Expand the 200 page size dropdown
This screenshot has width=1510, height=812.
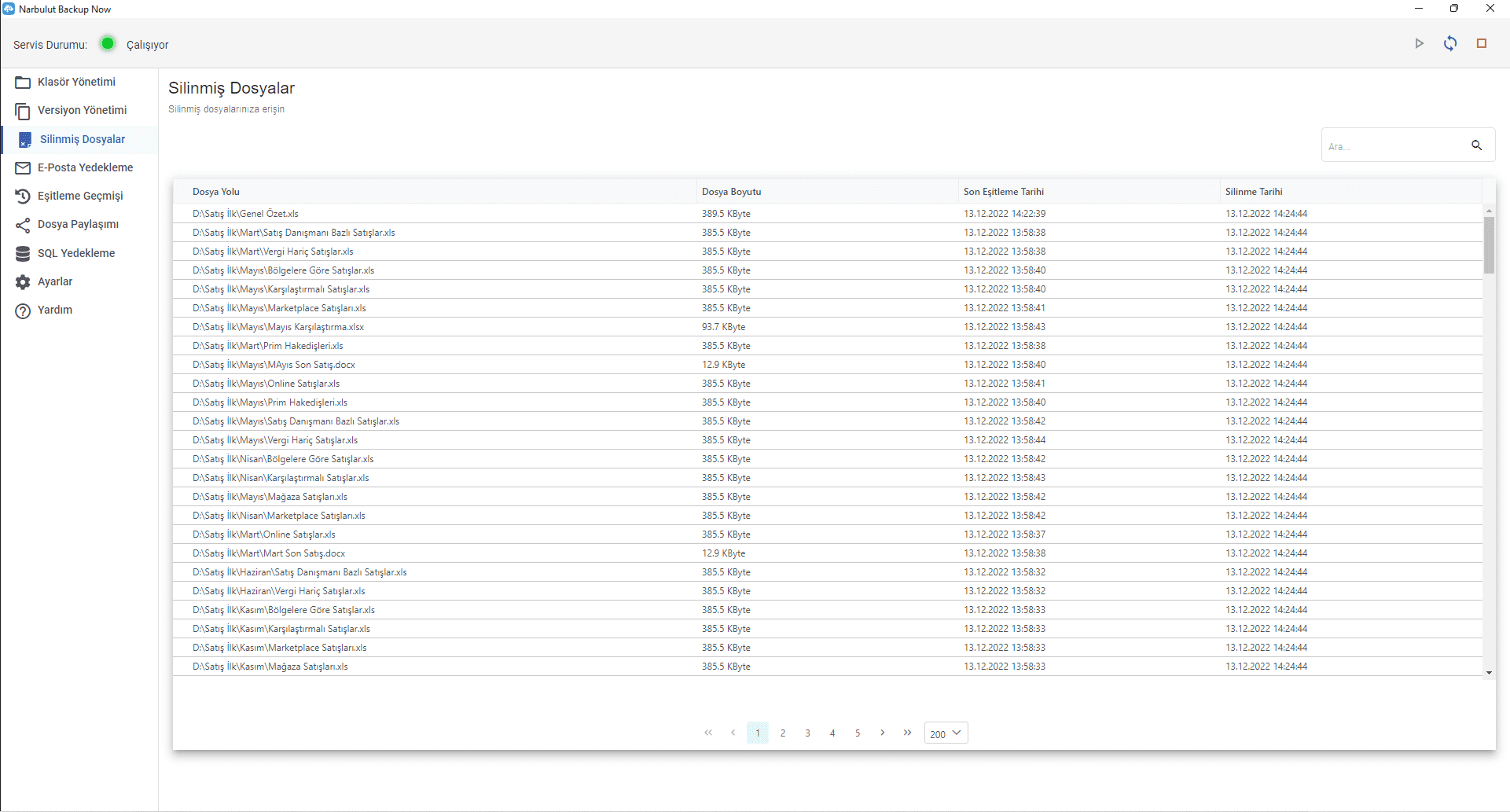[946, 733]
